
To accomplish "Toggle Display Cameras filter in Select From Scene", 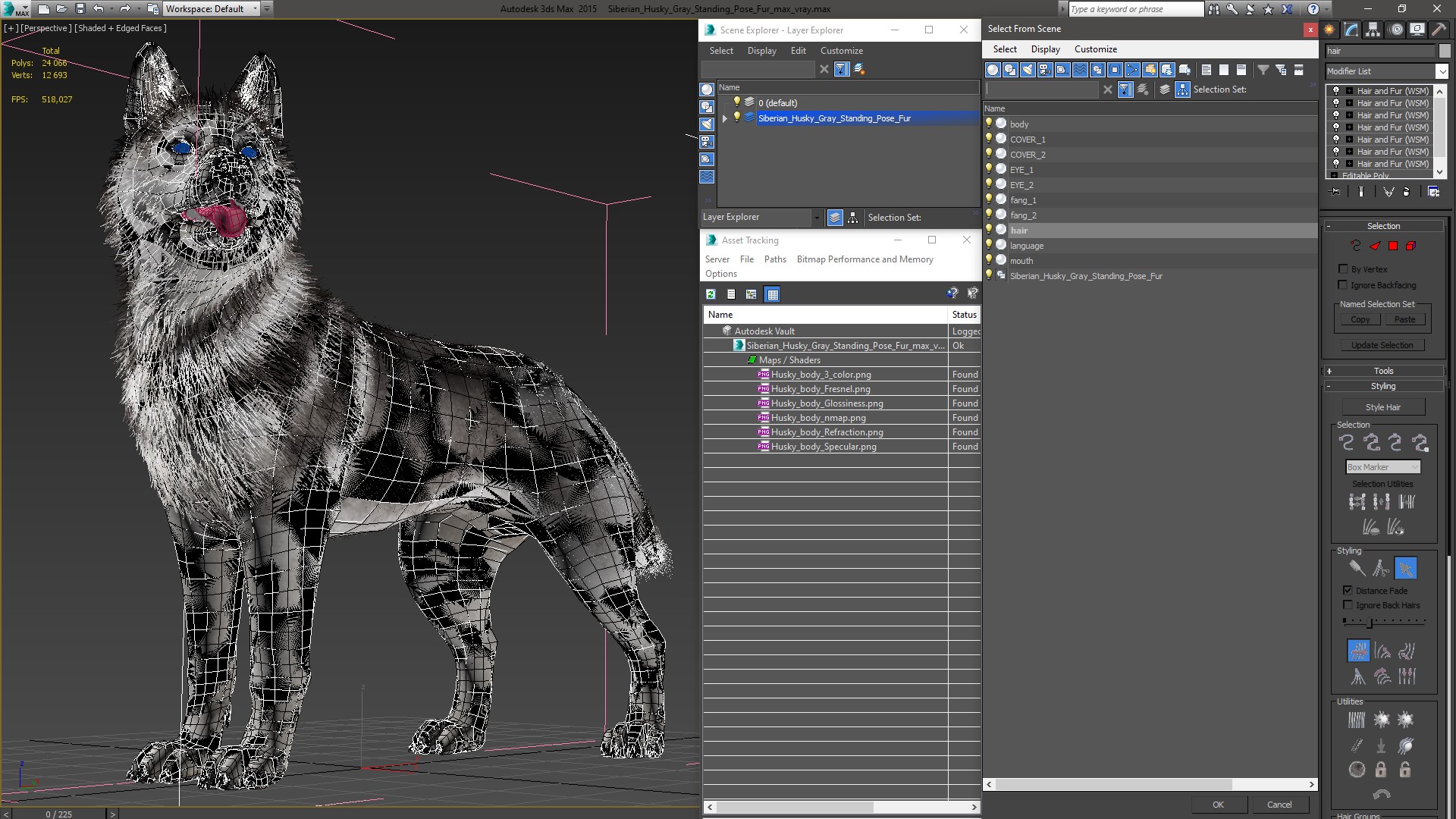I will pyautogui.click(x=1044, y=70).
